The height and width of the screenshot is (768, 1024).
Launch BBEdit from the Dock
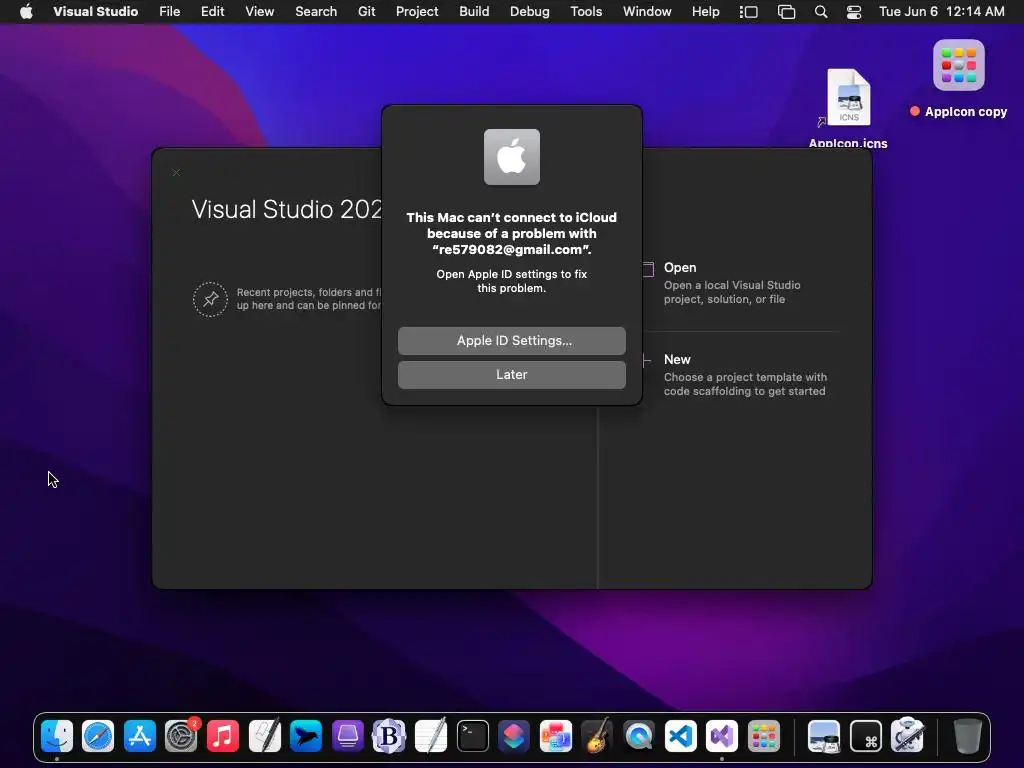(389, 736)
